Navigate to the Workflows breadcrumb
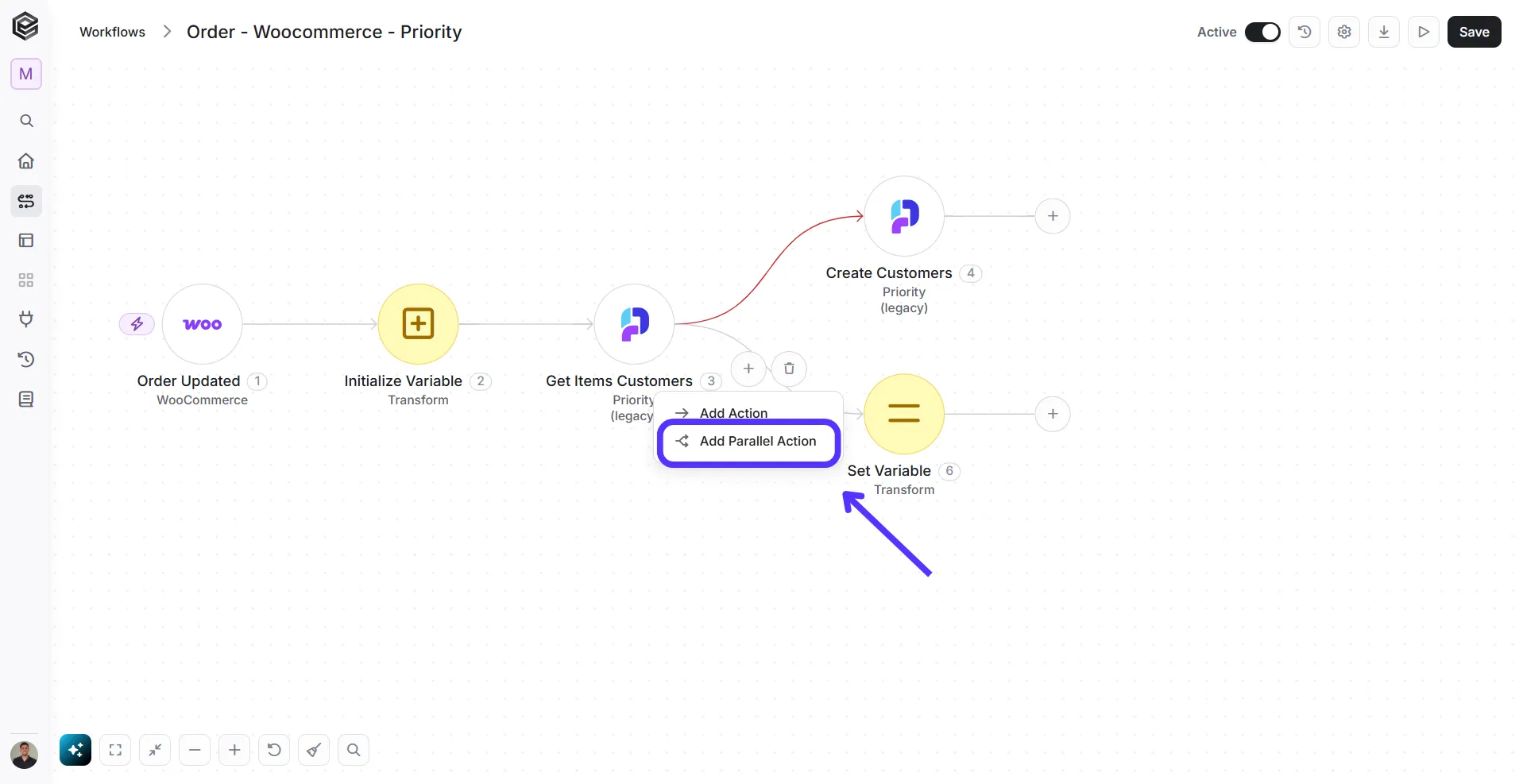 click(x=112, y=32)
